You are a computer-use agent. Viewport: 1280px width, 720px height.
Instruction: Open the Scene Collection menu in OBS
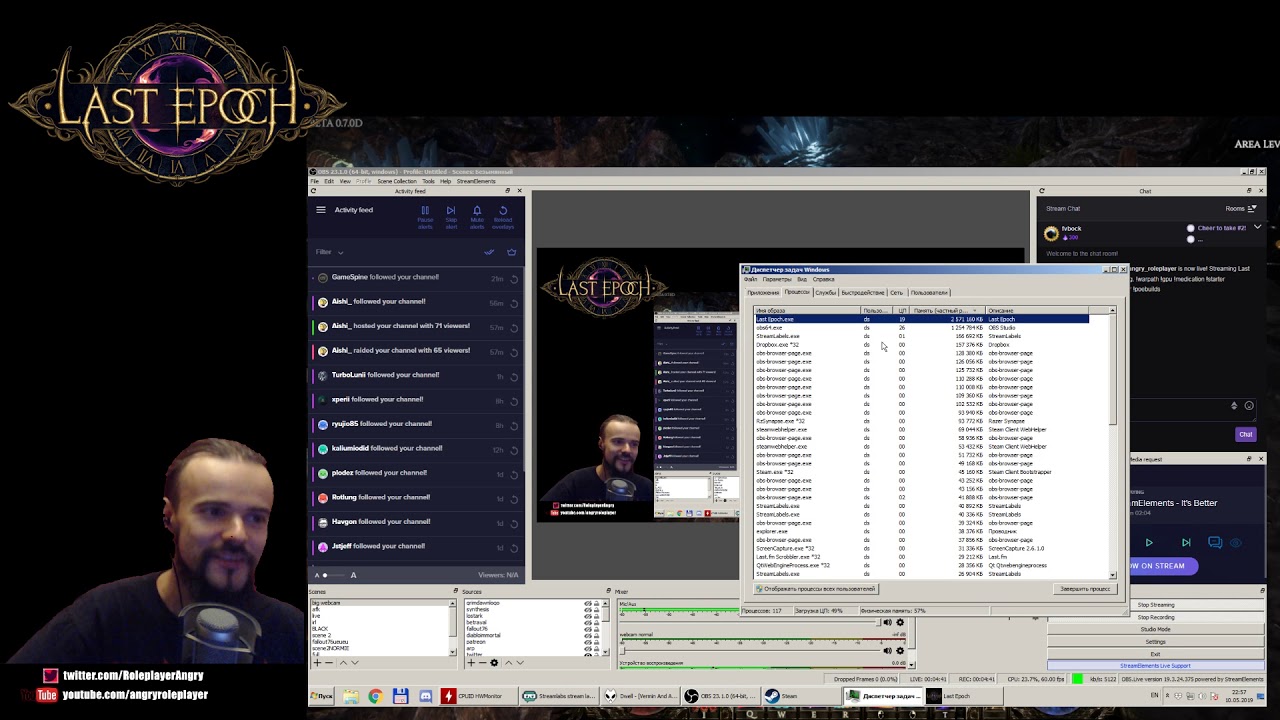(397, 181)
